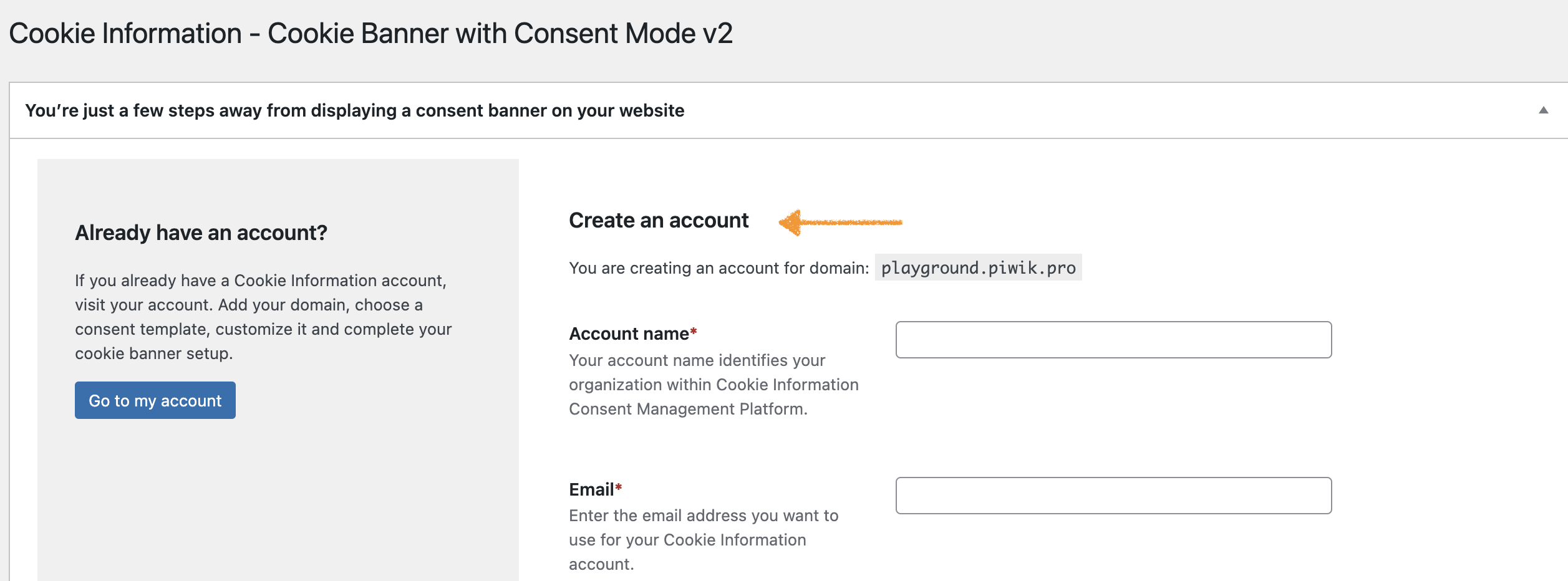Viewport: 1568px width, 581px height.
Task: Click the playground.piwik.pro domain code text
Action: pyautogui.click(x=977, y=268)
